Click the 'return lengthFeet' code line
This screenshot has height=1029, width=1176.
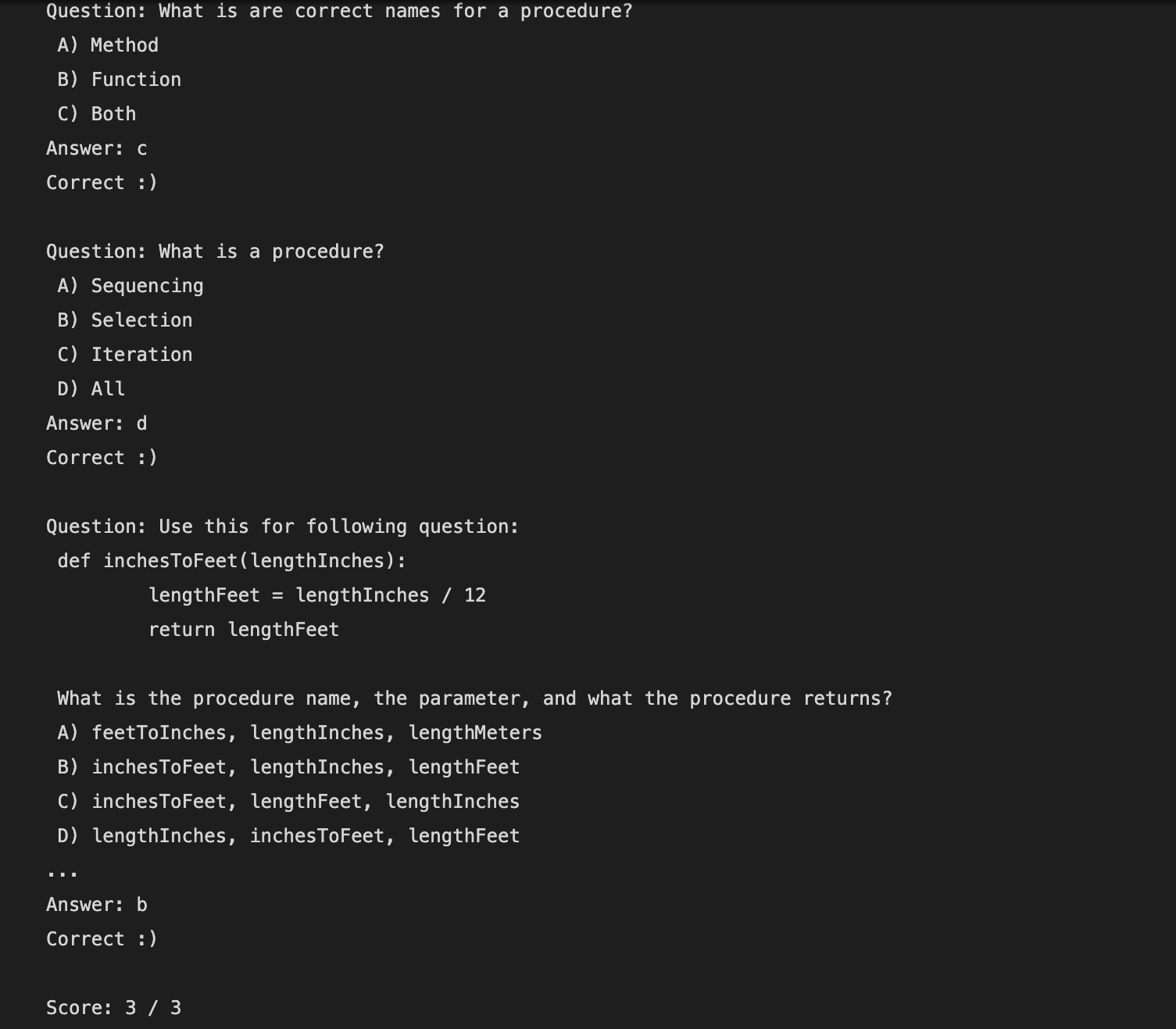tap(244, 630)
